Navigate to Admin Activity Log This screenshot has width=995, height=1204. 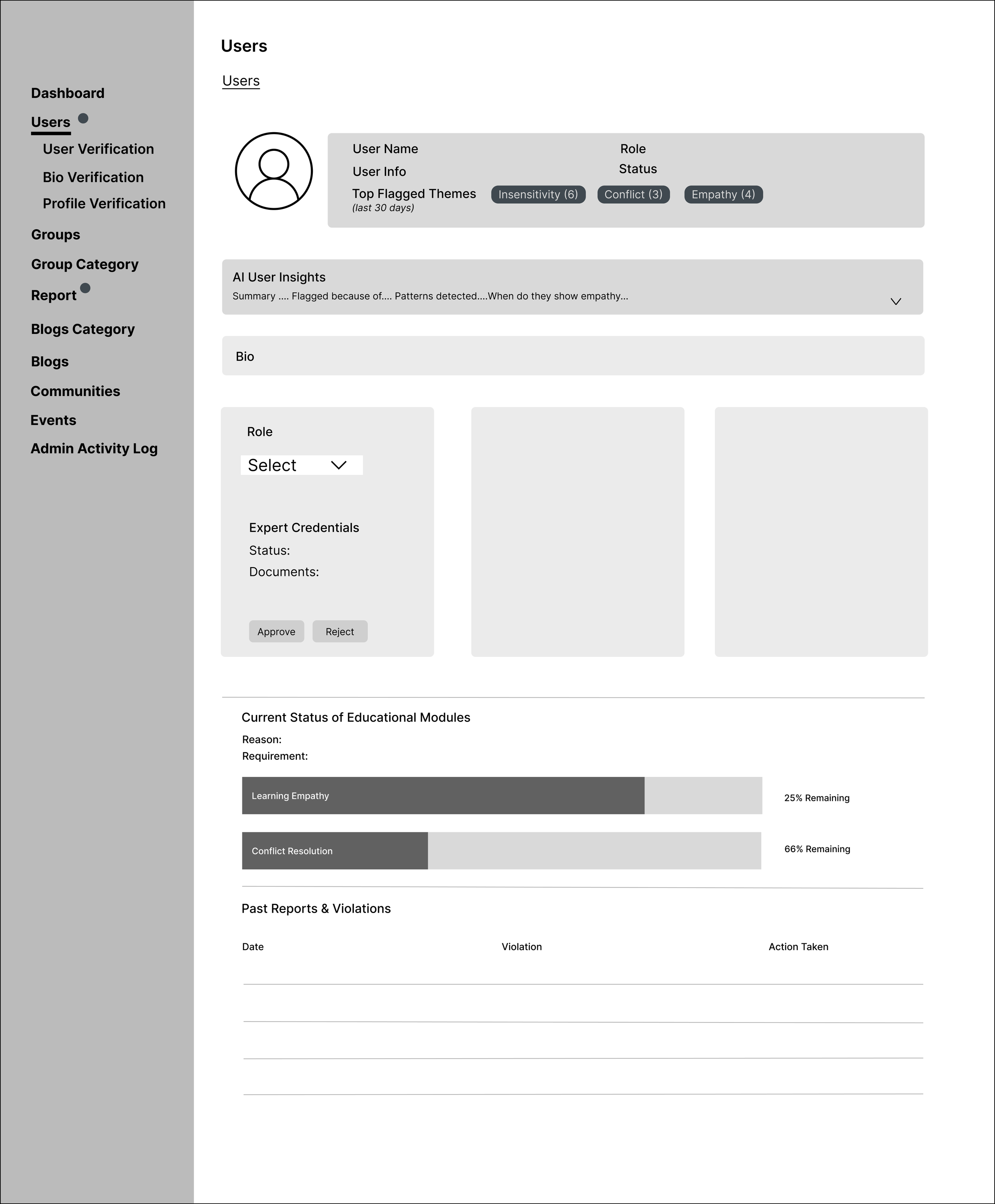point(94,448)
